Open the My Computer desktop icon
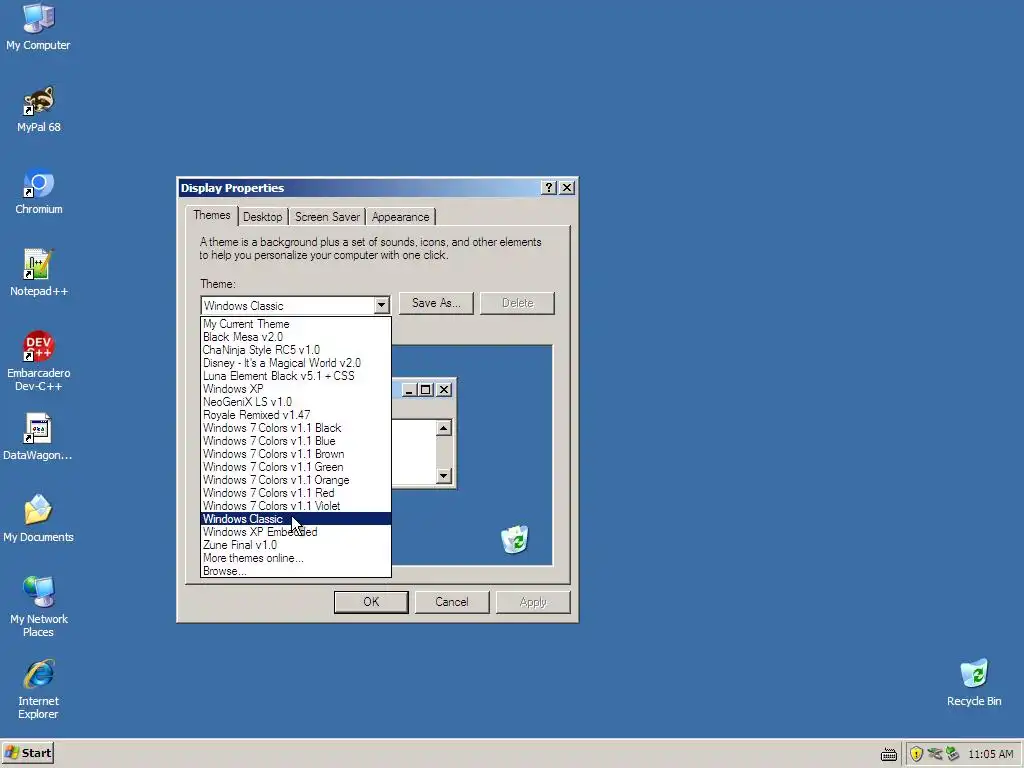Image resolution: width=1024 pixels, height=768 pixels. pos(38,26)
